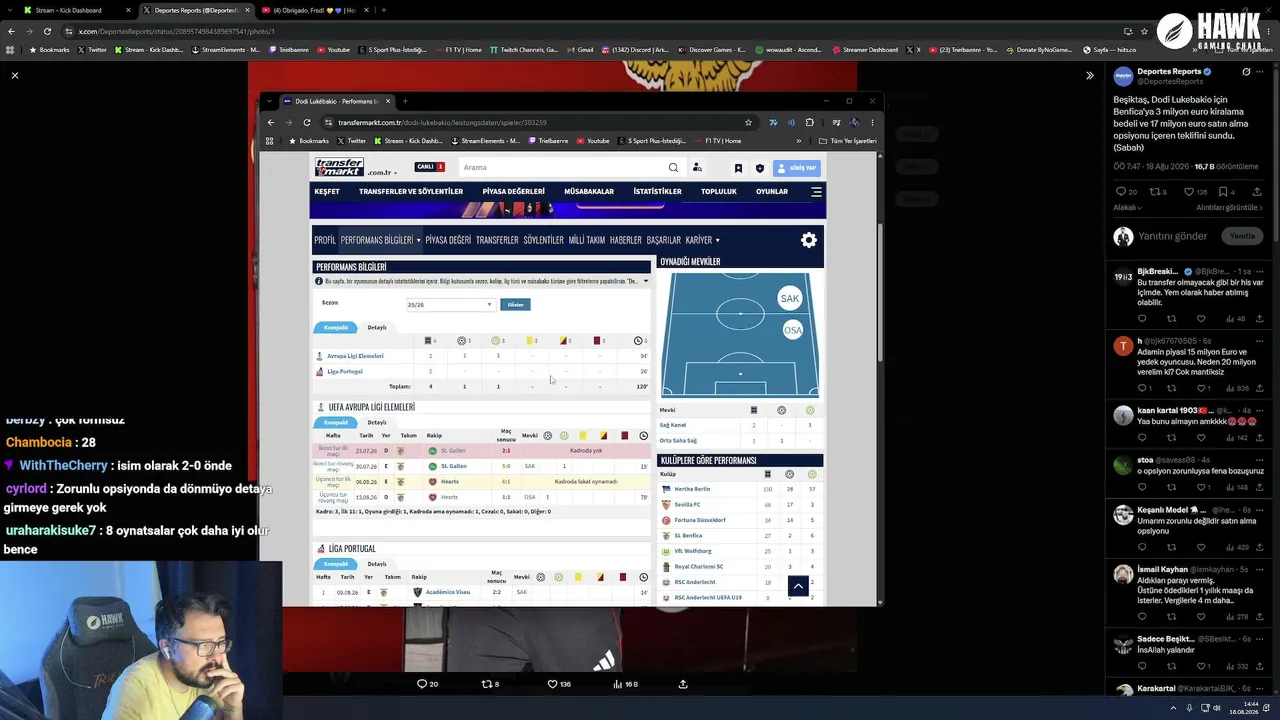Open the İstatistikler main menu
This screenshot has height=720, width=1280.
(x=657, y=191)
